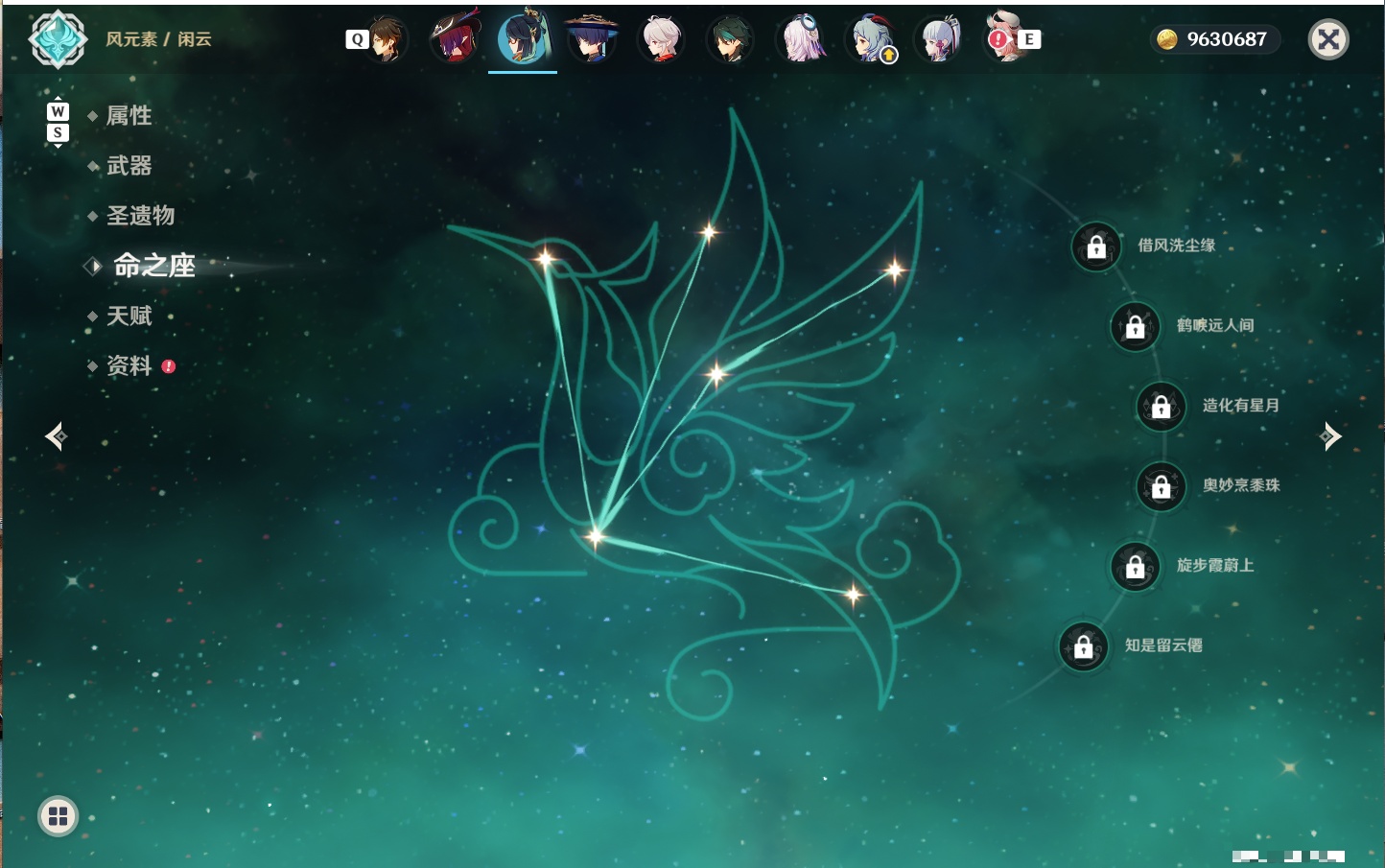The image size is (1385, 868).
Task: Click the lock icon for 知是留云僊
Action: click(x=1083, y=647)
